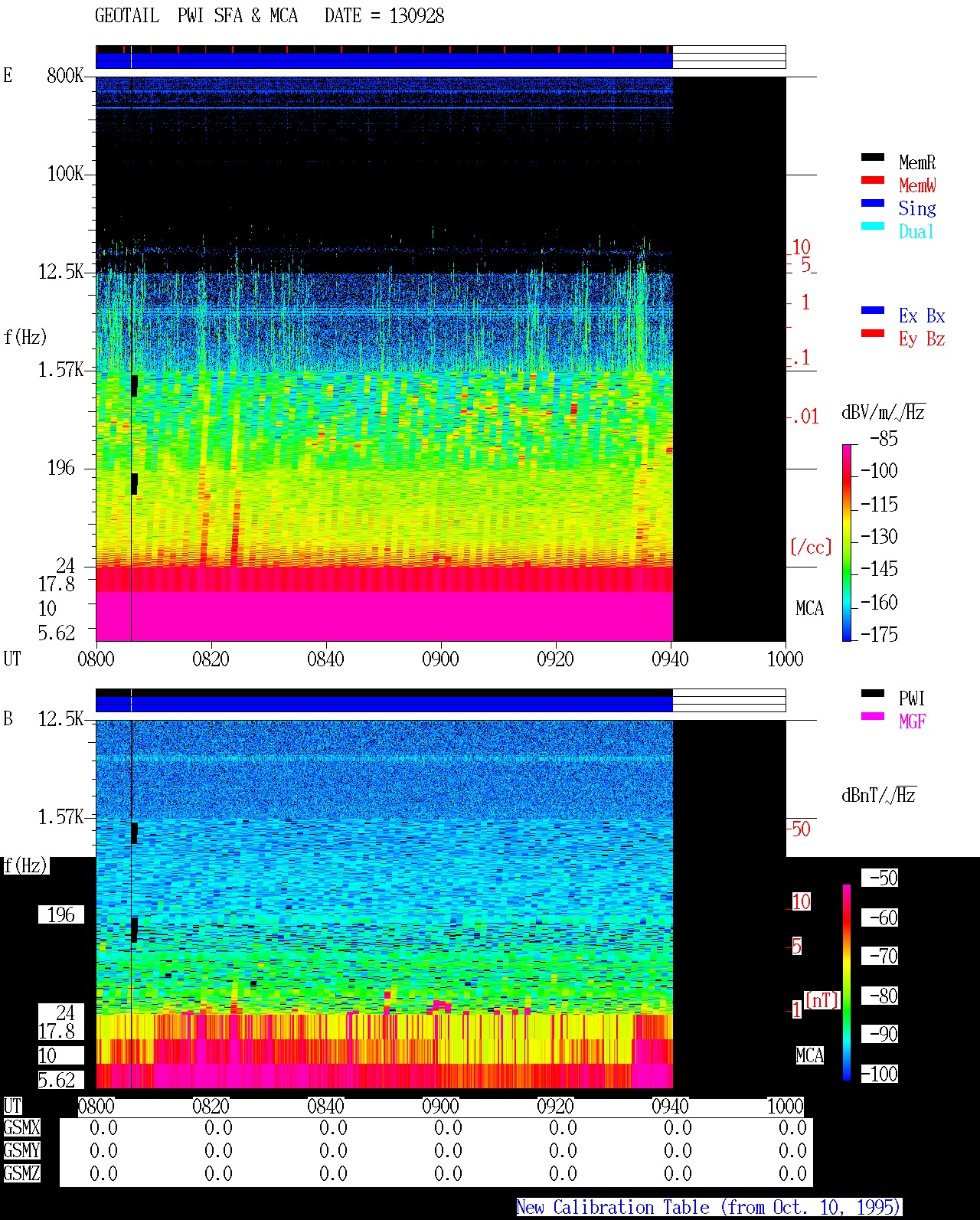Click the red [/cc] density unit label
The width and height of the screenshot is (980, 1220).
811,547
